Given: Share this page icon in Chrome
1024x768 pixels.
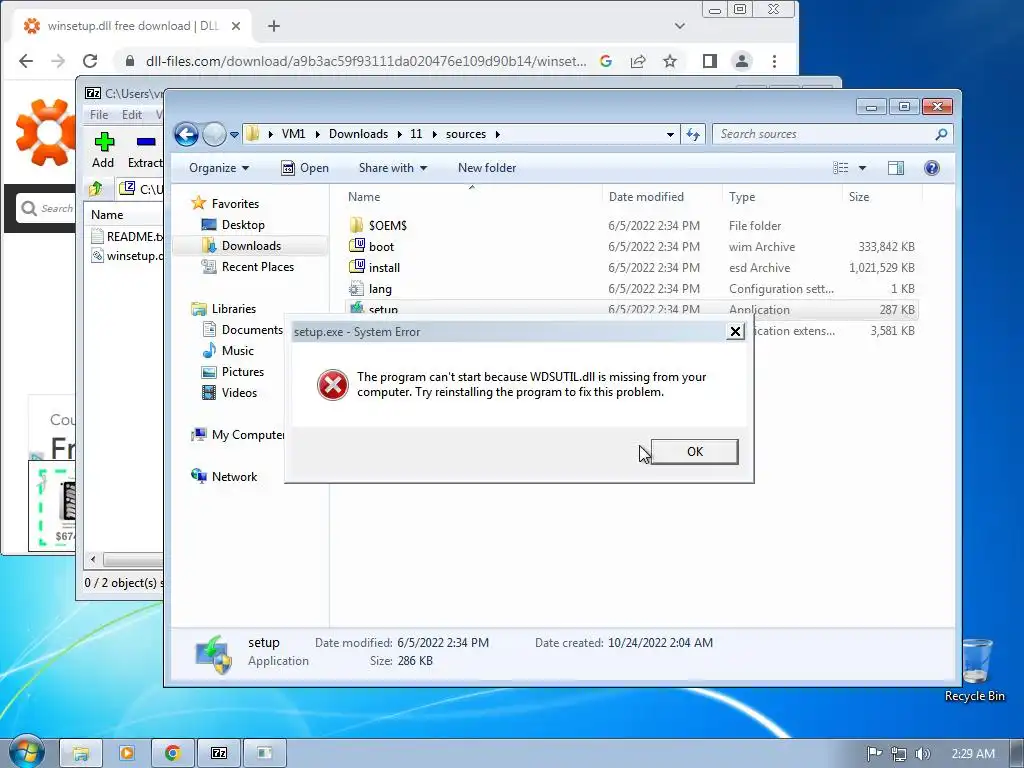Looking at the screenshot, I should point(638,61).
